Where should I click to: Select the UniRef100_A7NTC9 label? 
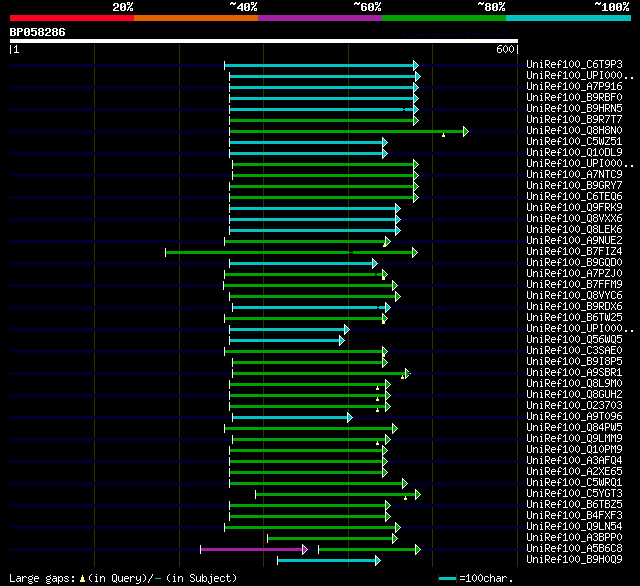tap(574, 175)
